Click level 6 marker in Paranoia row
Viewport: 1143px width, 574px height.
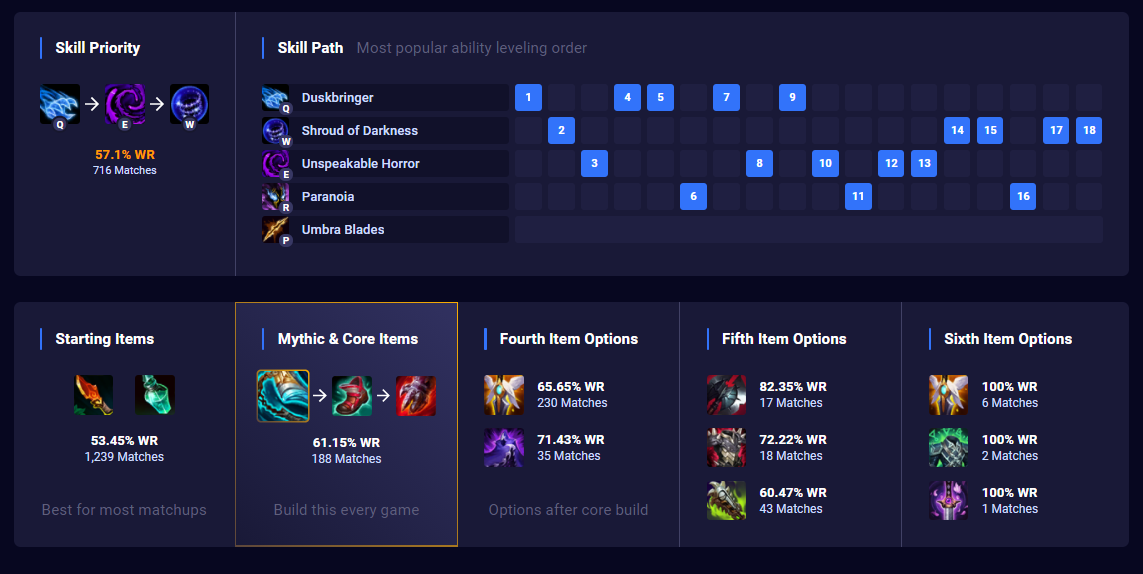point(693,196)
